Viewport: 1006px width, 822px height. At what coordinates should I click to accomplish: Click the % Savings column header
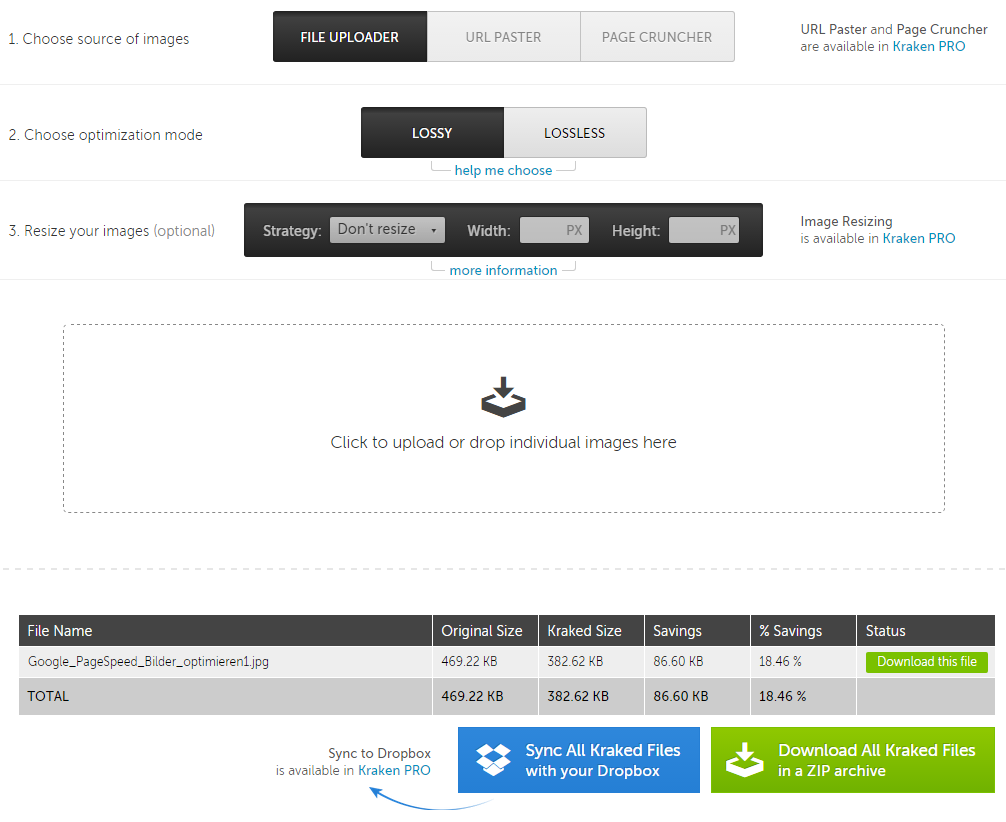tap(803, 631)
